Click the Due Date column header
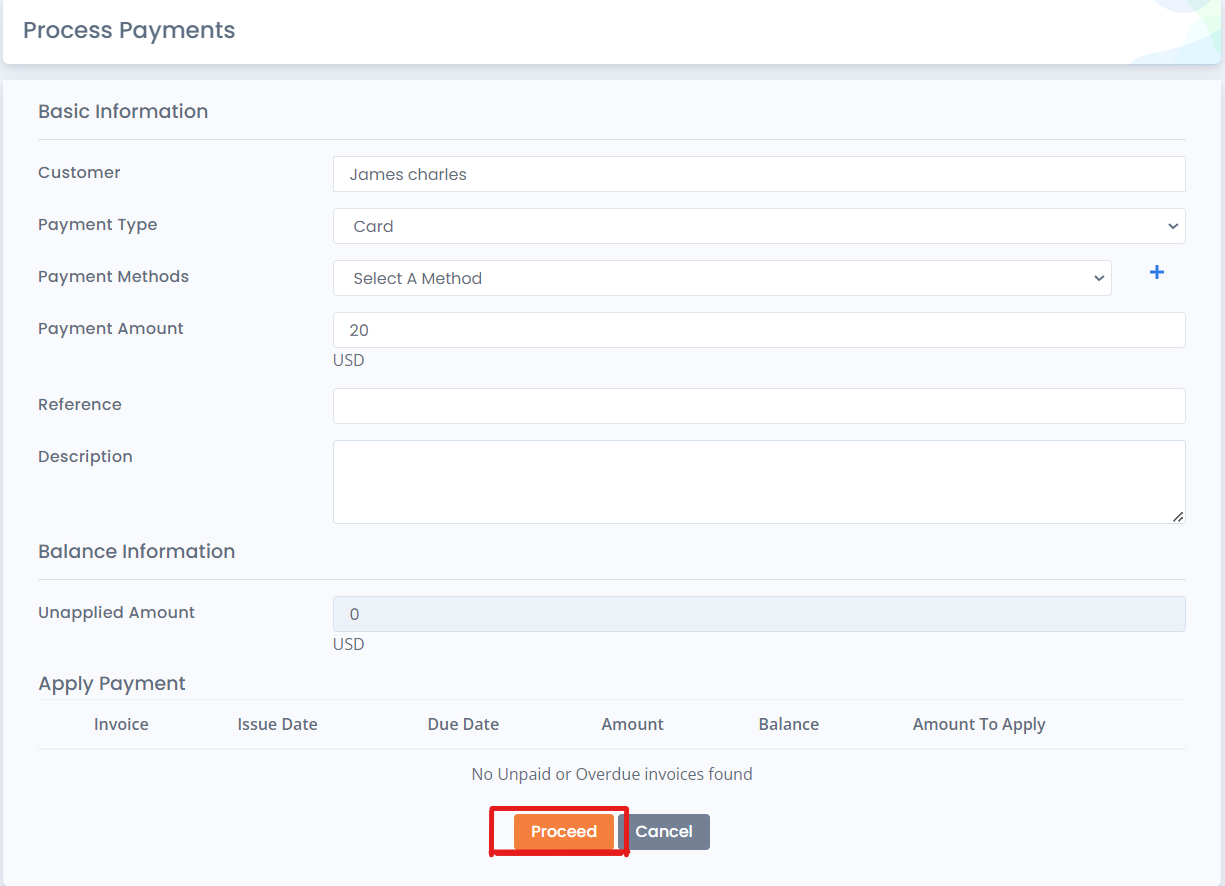This screenshot has width=1225, height=886. tap(463, 724)
